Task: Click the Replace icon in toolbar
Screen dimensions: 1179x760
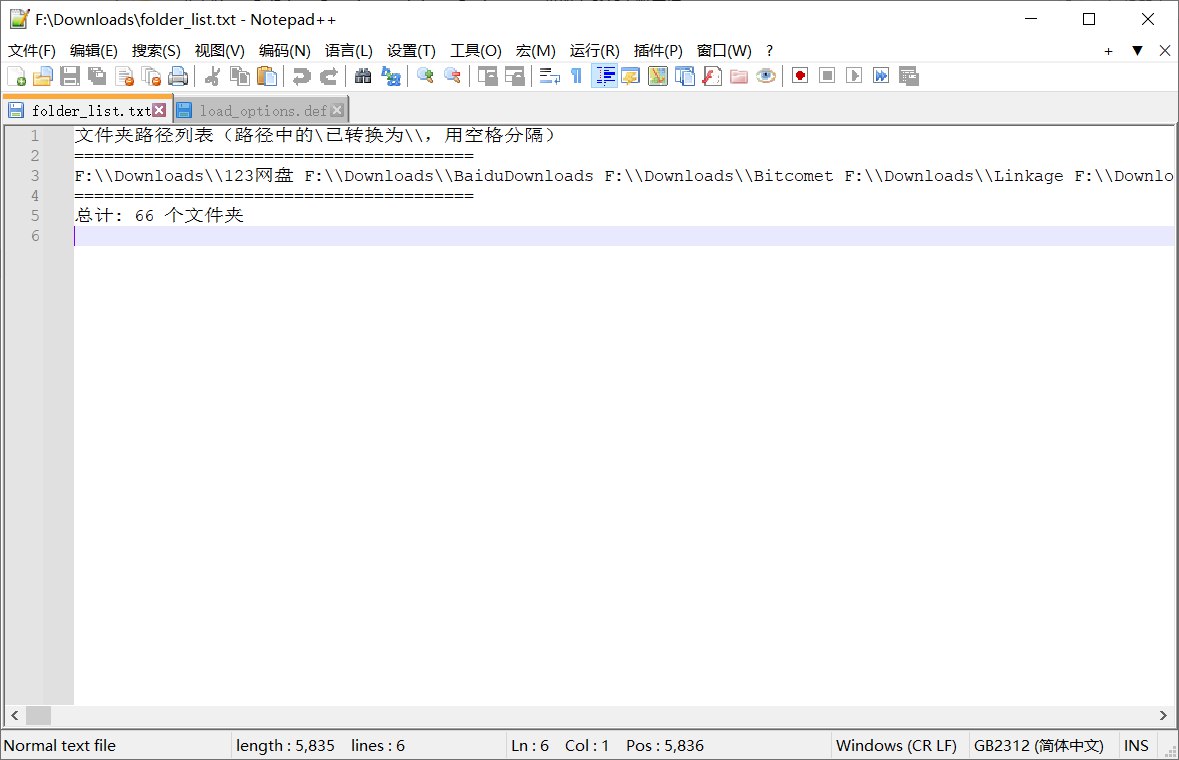Action: [x=391, y=76]
